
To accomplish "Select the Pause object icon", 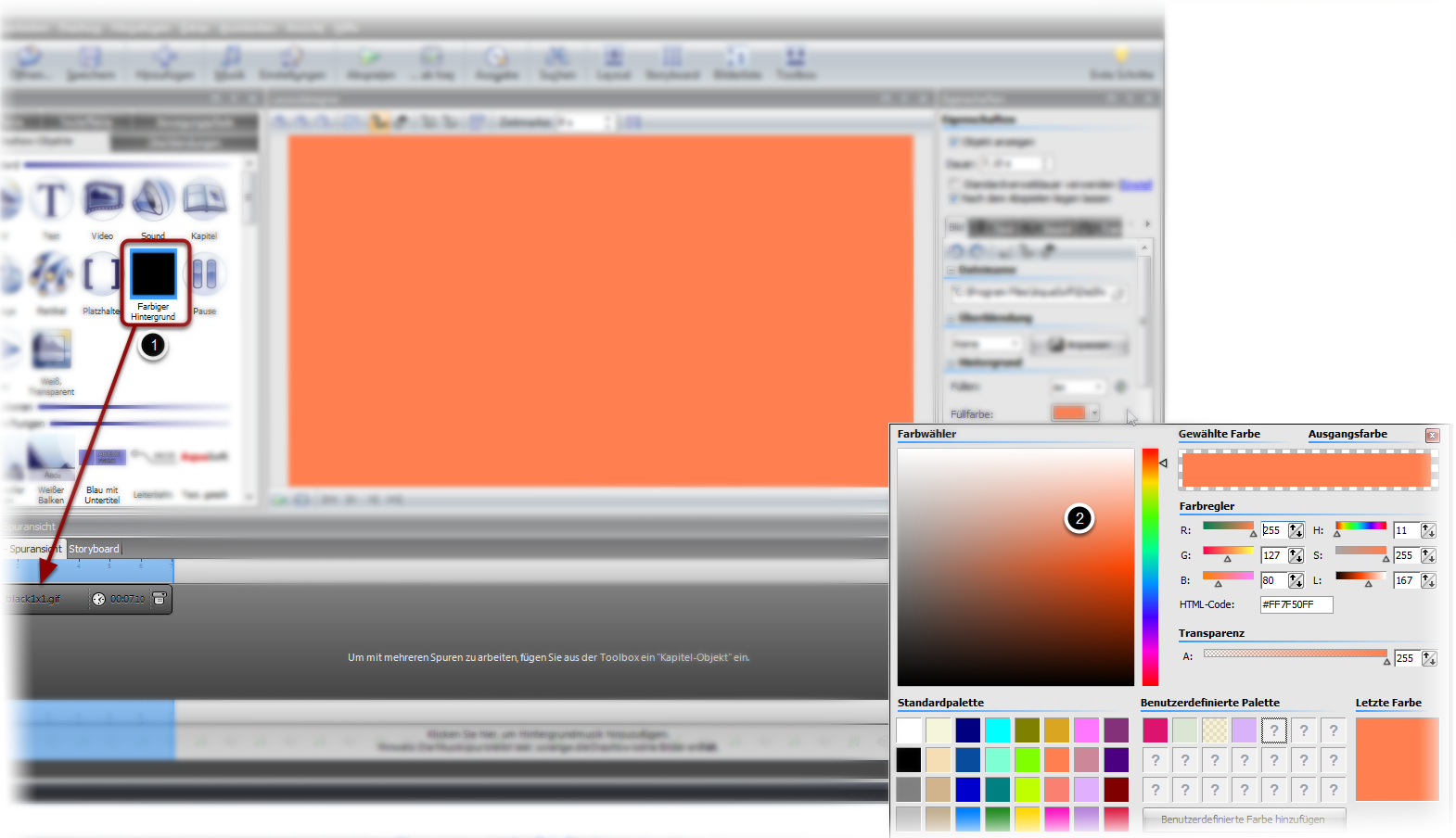I will [204, 275].
